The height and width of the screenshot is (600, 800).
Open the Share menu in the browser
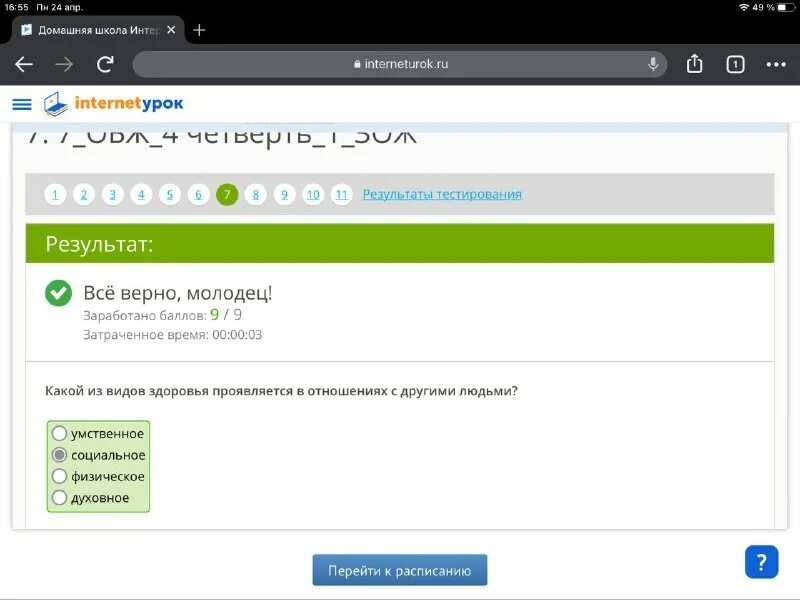coord(694,63)
